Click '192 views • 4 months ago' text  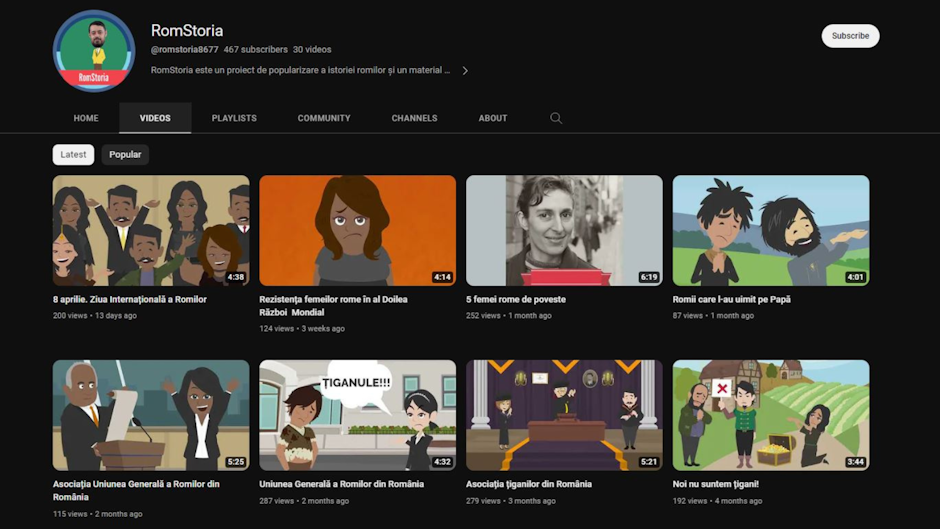(718, 501)
